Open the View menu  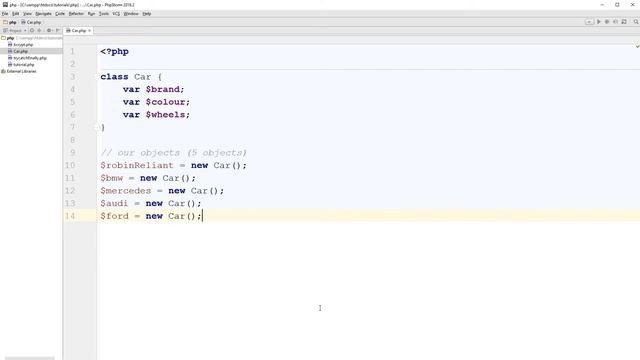[x=27, y=14]
